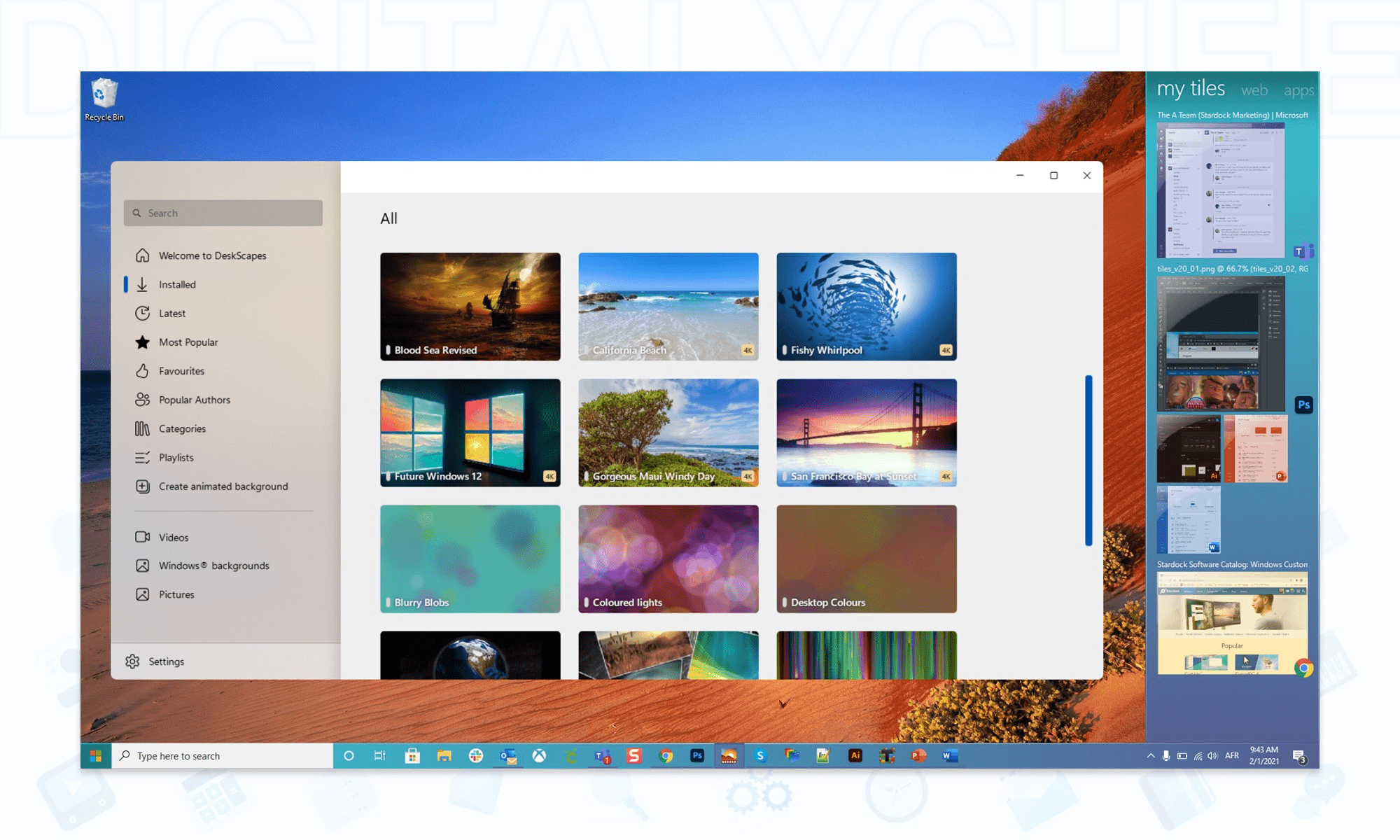Open the DeskScapes icon in the taskbar
This screenshot has width=1400, height=840.
coord(728,756)
